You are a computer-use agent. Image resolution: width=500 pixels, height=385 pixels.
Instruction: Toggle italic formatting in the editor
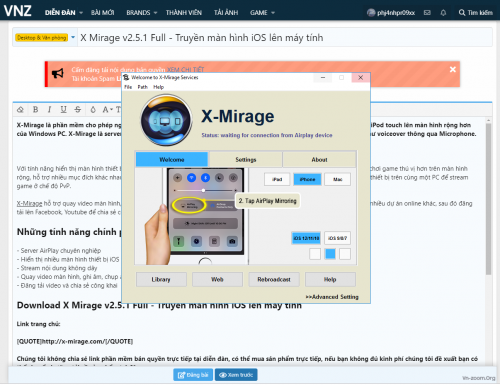(x=49, y=109)
